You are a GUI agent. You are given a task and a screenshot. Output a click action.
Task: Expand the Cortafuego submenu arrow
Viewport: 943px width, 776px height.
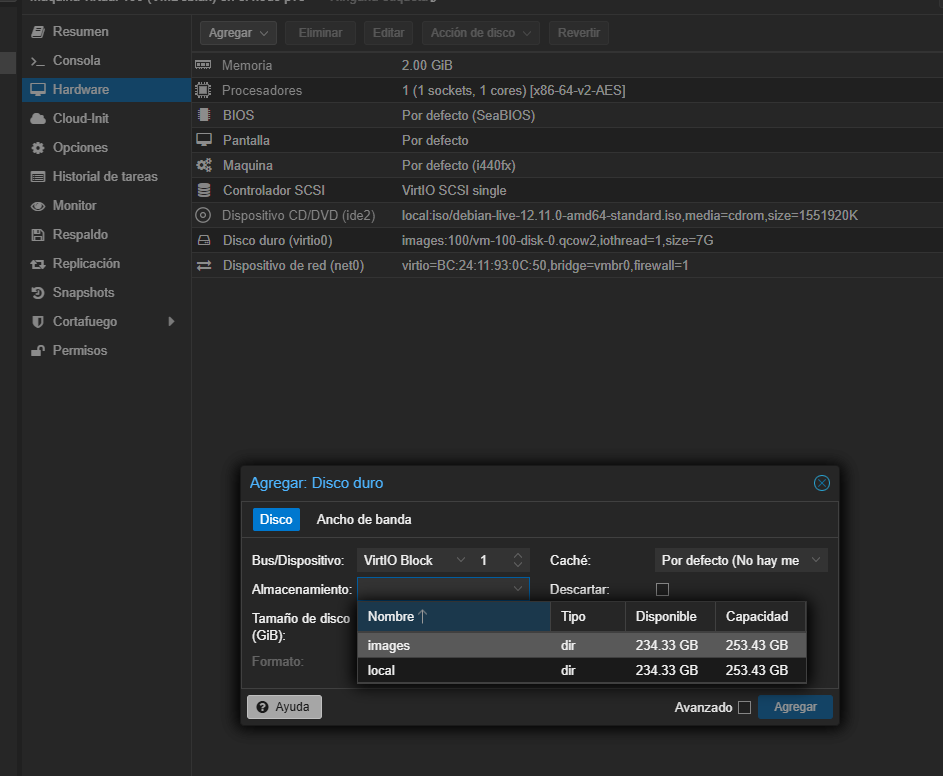coord(171,322)
